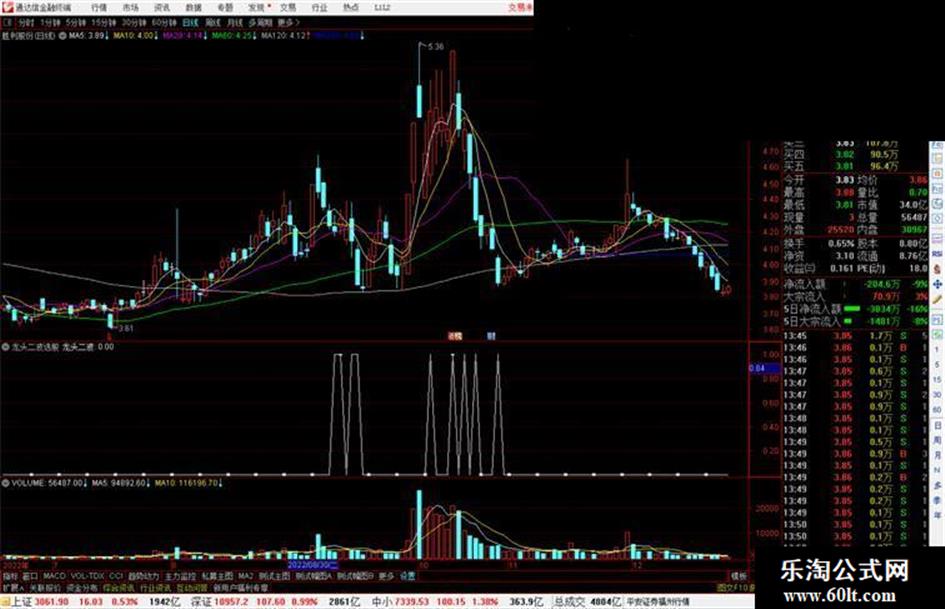
Task: Open MA10 parameter arrow on price chart
Action: click(156, 36)
